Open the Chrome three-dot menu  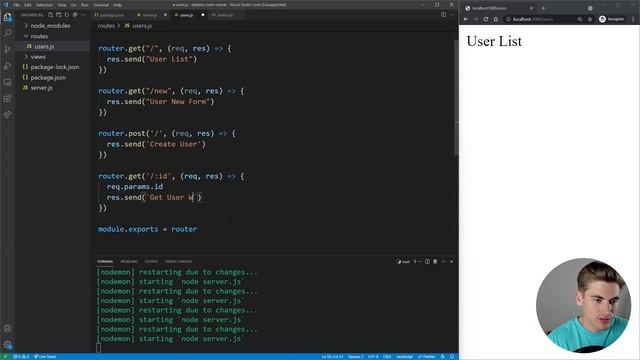(x=633, y=19)
